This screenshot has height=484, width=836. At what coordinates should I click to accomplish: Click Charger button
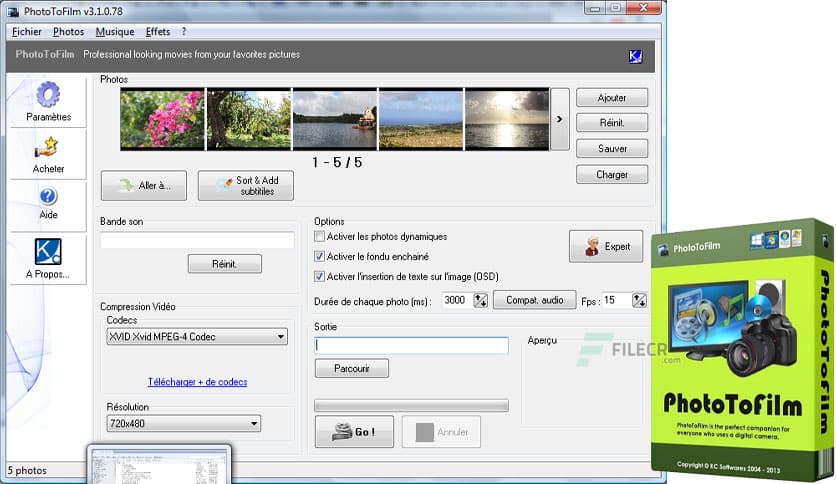coord(612,174)
